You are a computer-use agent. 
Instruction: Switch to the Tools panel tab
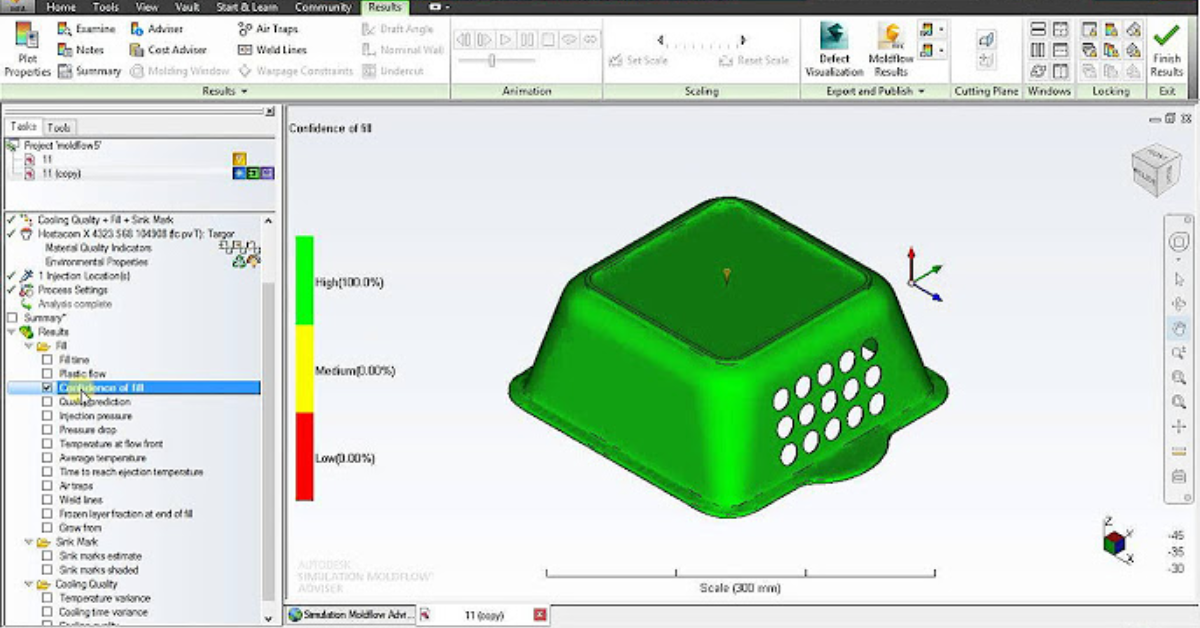click(58, 127)
